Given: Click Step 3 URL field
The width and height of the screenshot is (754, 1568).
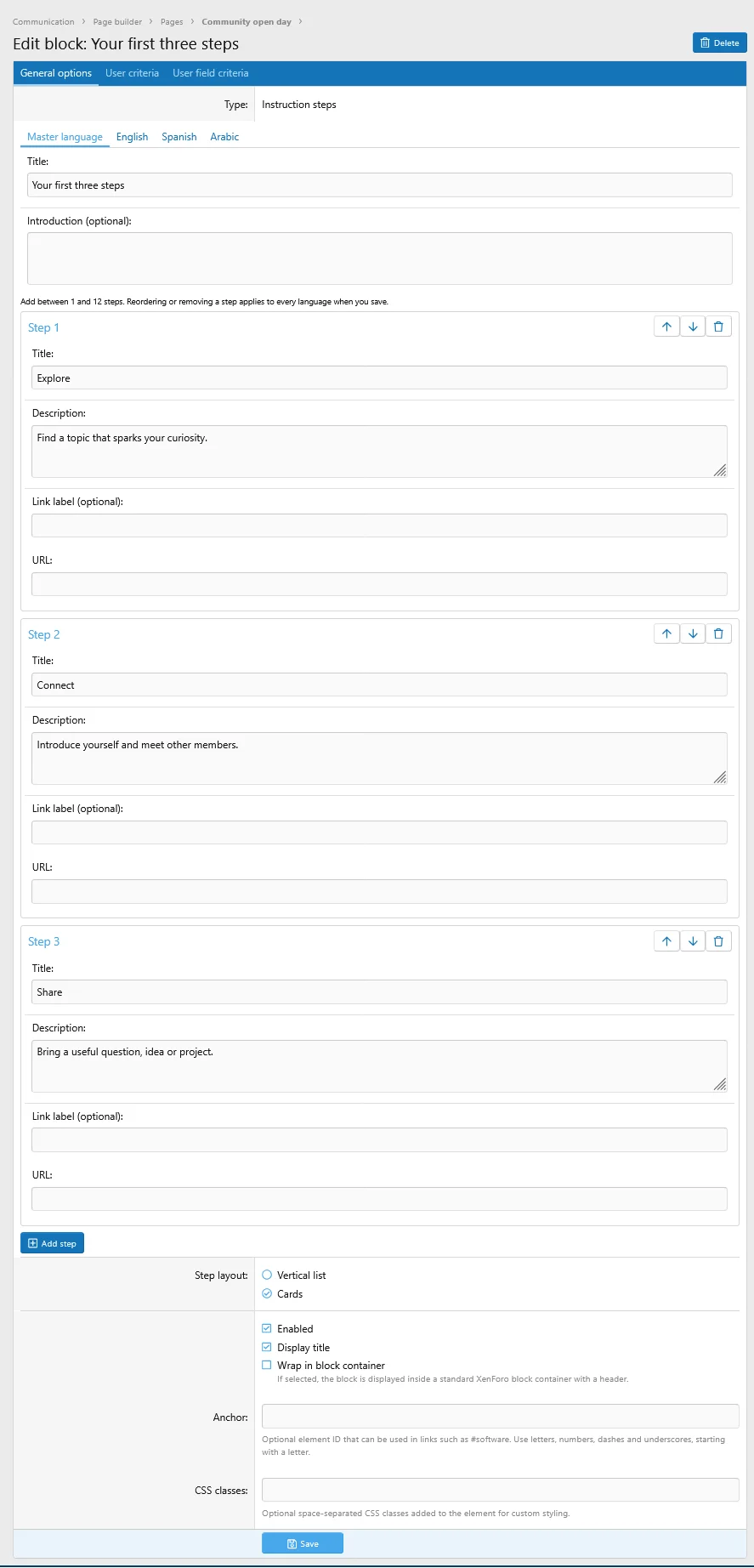Looking at the screenshot, I should [x=379, y=1199].
